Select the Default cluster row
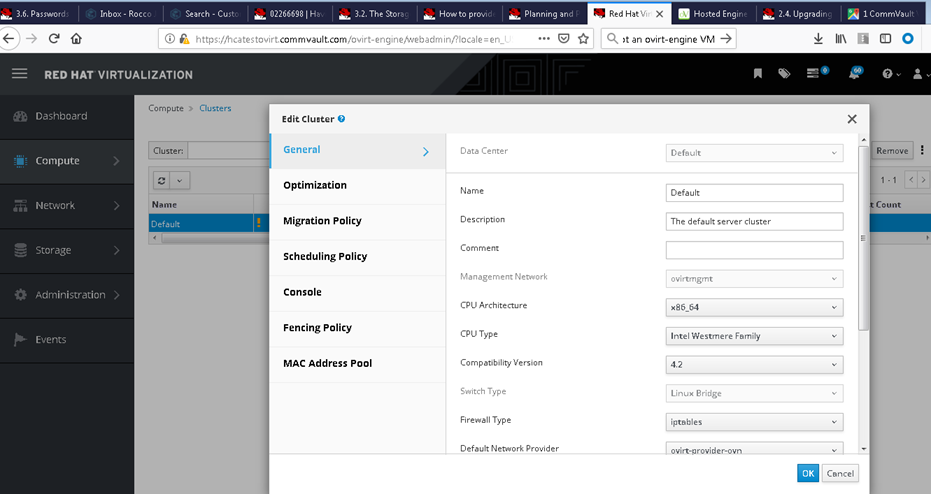This screenshot has height=494, width=931. coord(202,224)
